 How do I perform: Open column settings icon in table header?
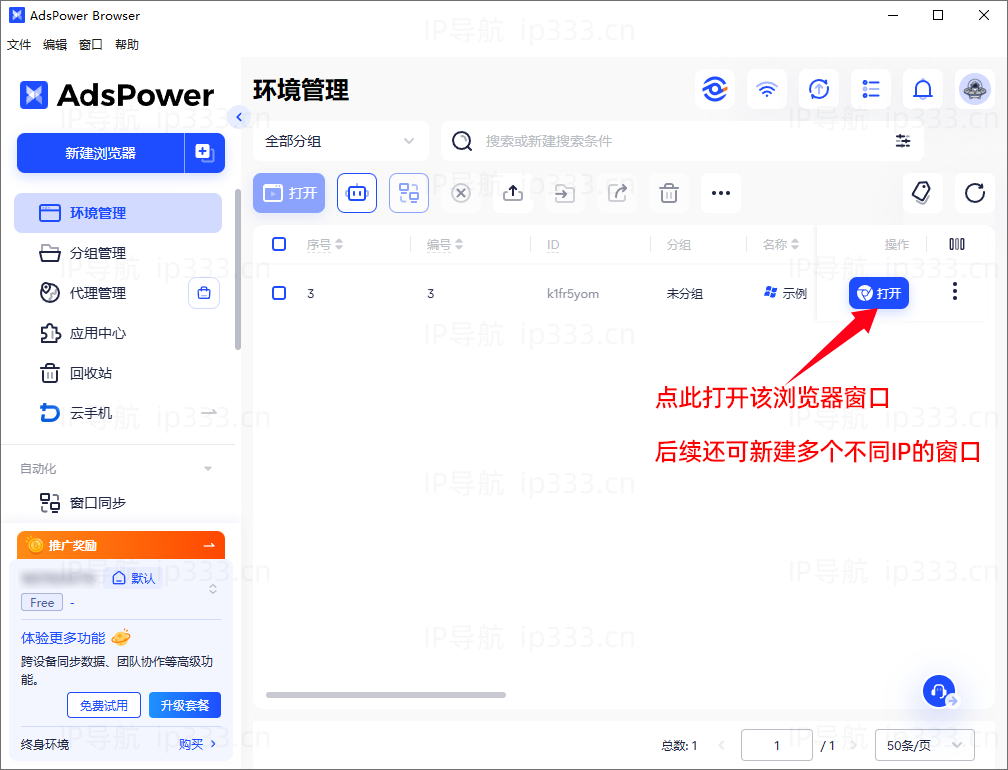tap(957, 244)
